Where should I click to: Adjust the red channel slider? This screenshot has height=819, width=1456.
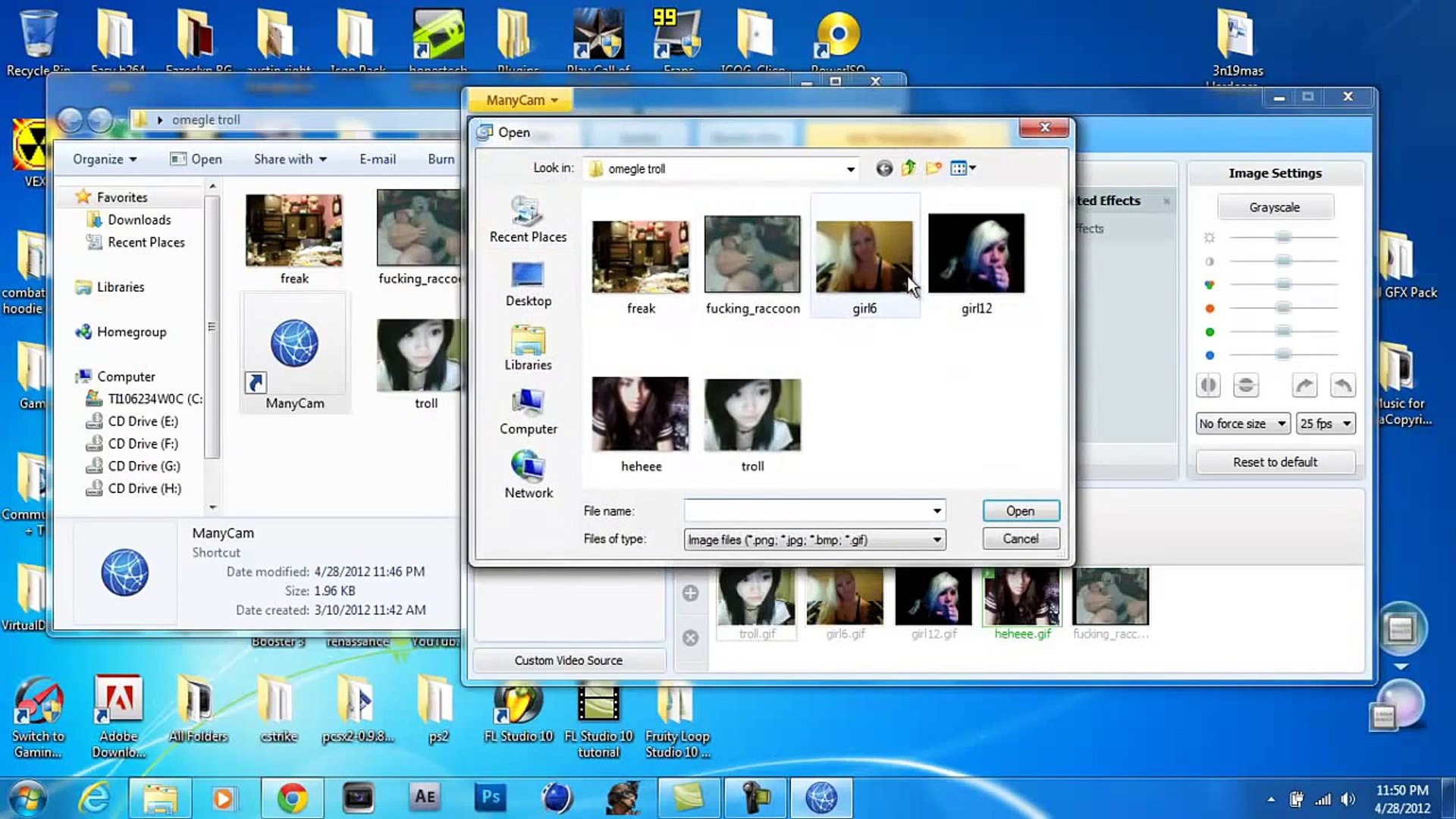1283,308
